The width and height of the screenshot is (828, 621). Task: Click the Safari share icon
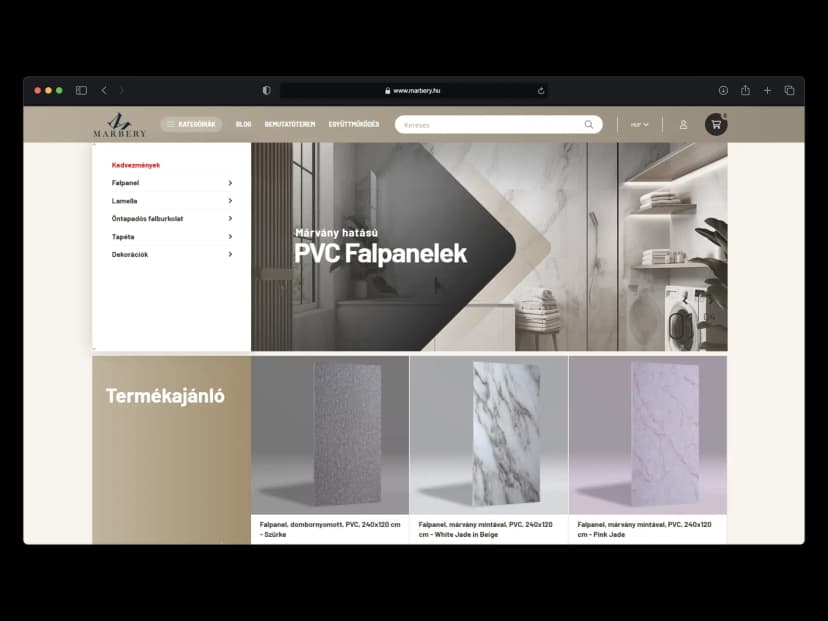(x=745, y=90)
